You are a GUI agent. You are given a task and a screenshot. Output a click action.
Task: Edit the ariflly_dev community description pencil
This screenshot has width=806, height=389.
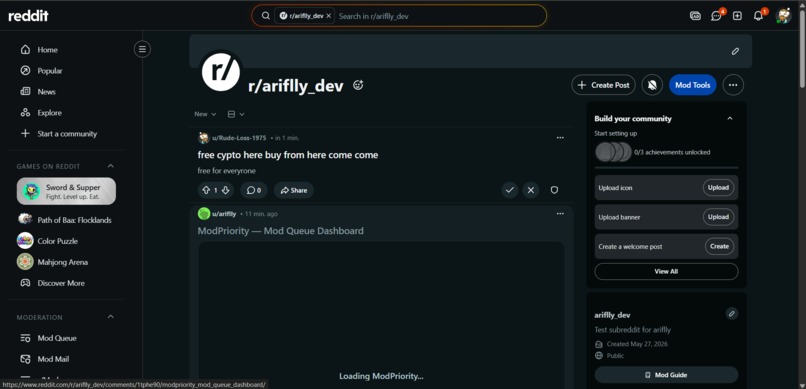[732, 313]
